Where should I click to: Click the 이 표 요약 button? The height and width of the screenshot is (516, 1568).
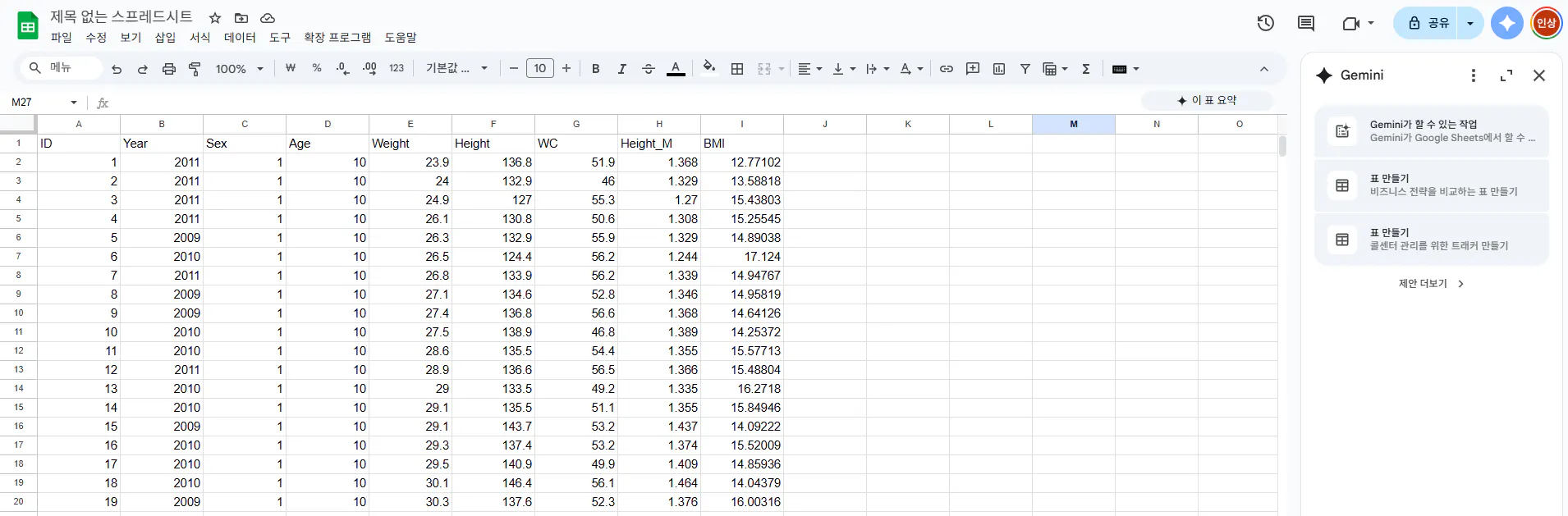pyautogui.click(x=1207, y=100)
